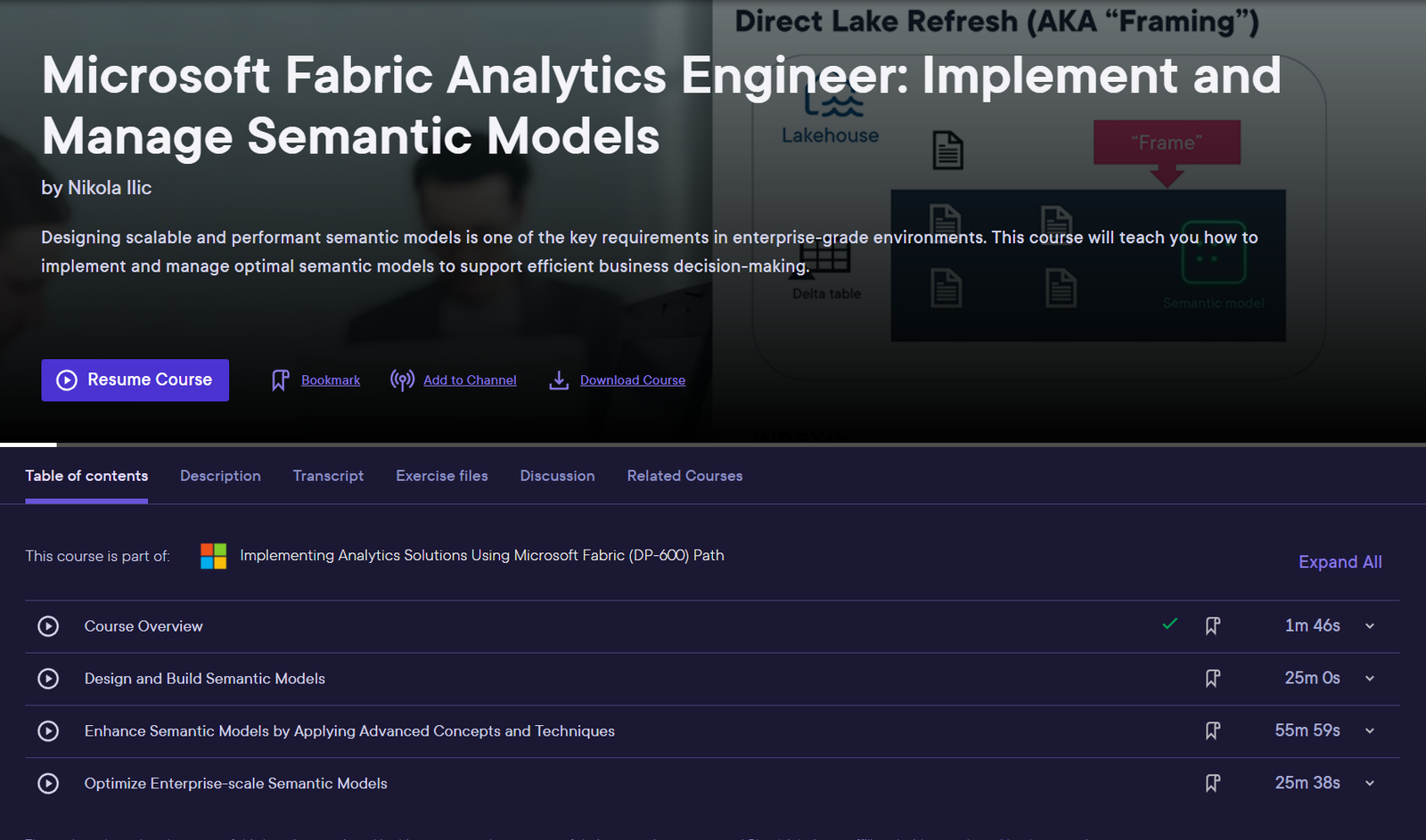Viewport: 1426px width, 840px height.
Task: Toggle bookmark for Course Overview module
Action: [1212, 626]
